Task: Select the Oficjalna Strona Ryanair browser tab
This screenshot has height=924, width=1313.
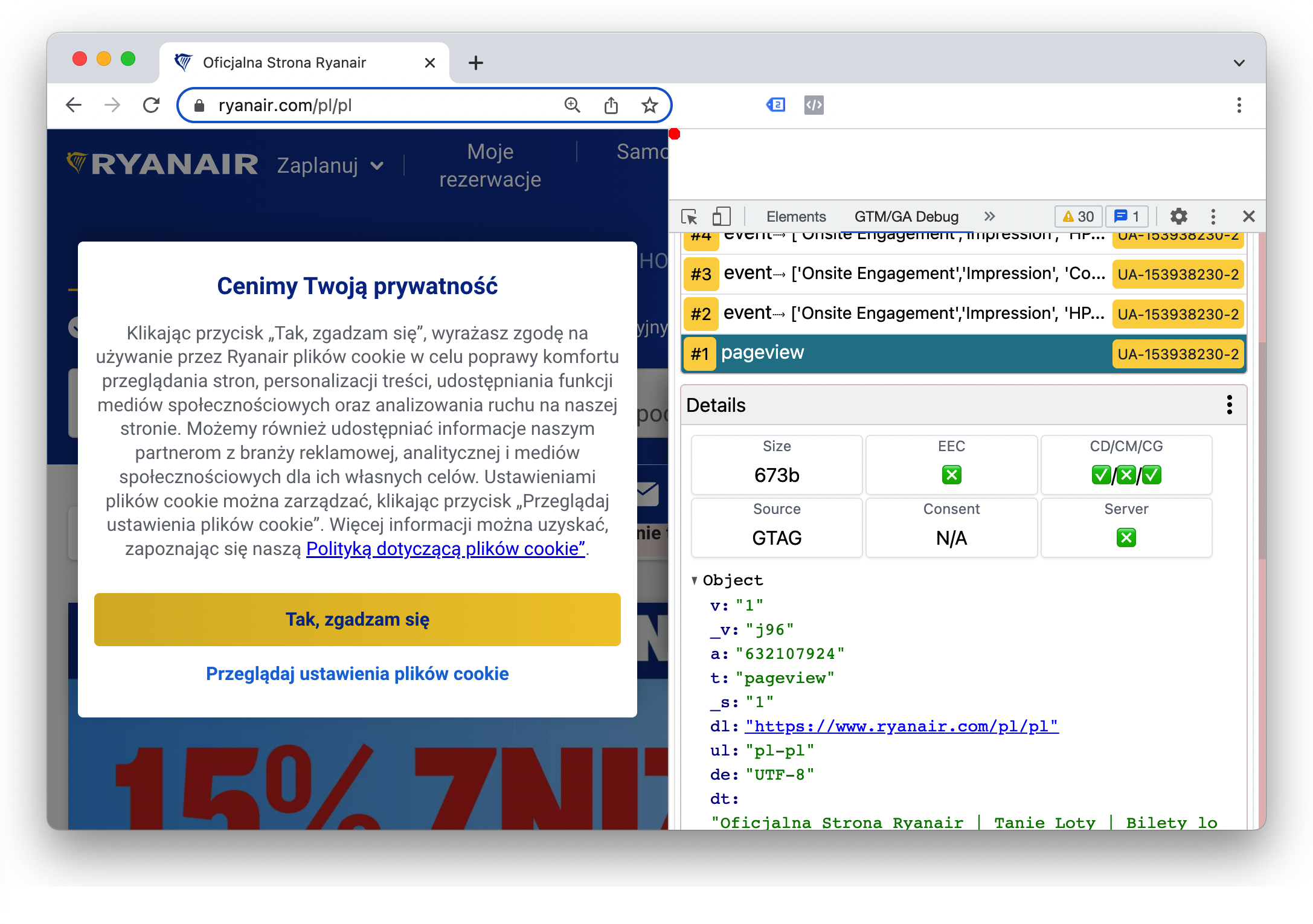Action: click(x=304, y=63)
